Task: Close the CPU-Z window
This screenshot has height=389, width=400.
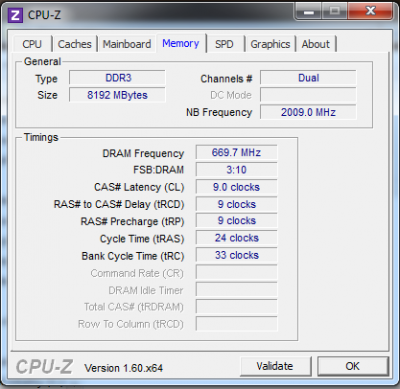Action: pos(371,11)
